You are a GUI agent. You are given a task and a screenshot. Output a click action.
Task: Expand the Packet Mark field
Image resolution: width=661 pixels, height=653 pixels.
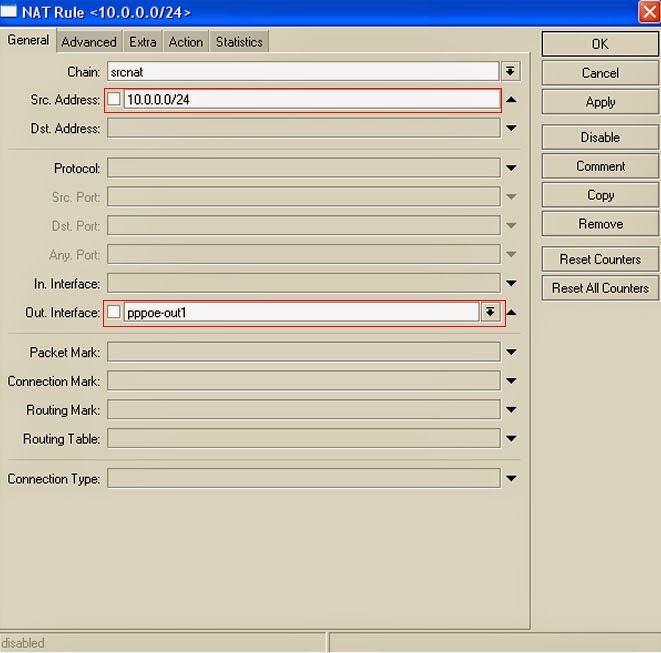[x=511, y=352]
